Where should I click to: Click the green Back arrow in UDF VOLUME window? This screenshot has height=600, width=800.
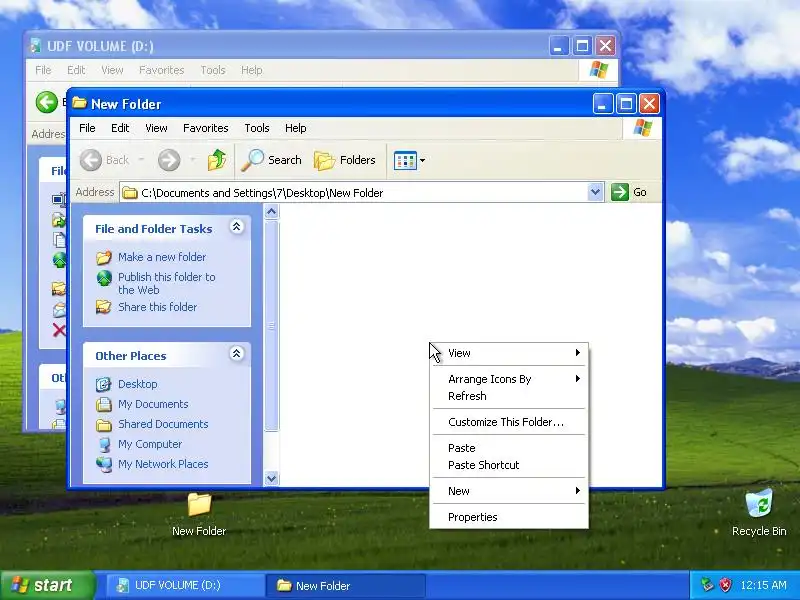point(46,102)
